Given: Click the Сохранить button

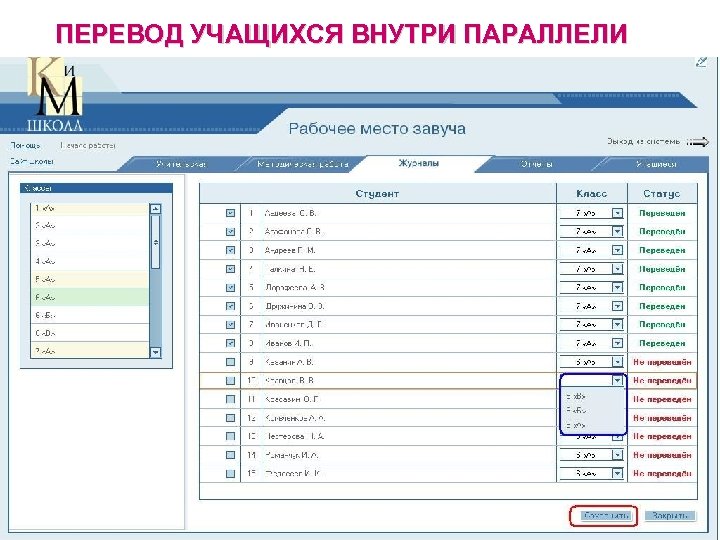Looking at the screenshot, I should click(604, 516).
